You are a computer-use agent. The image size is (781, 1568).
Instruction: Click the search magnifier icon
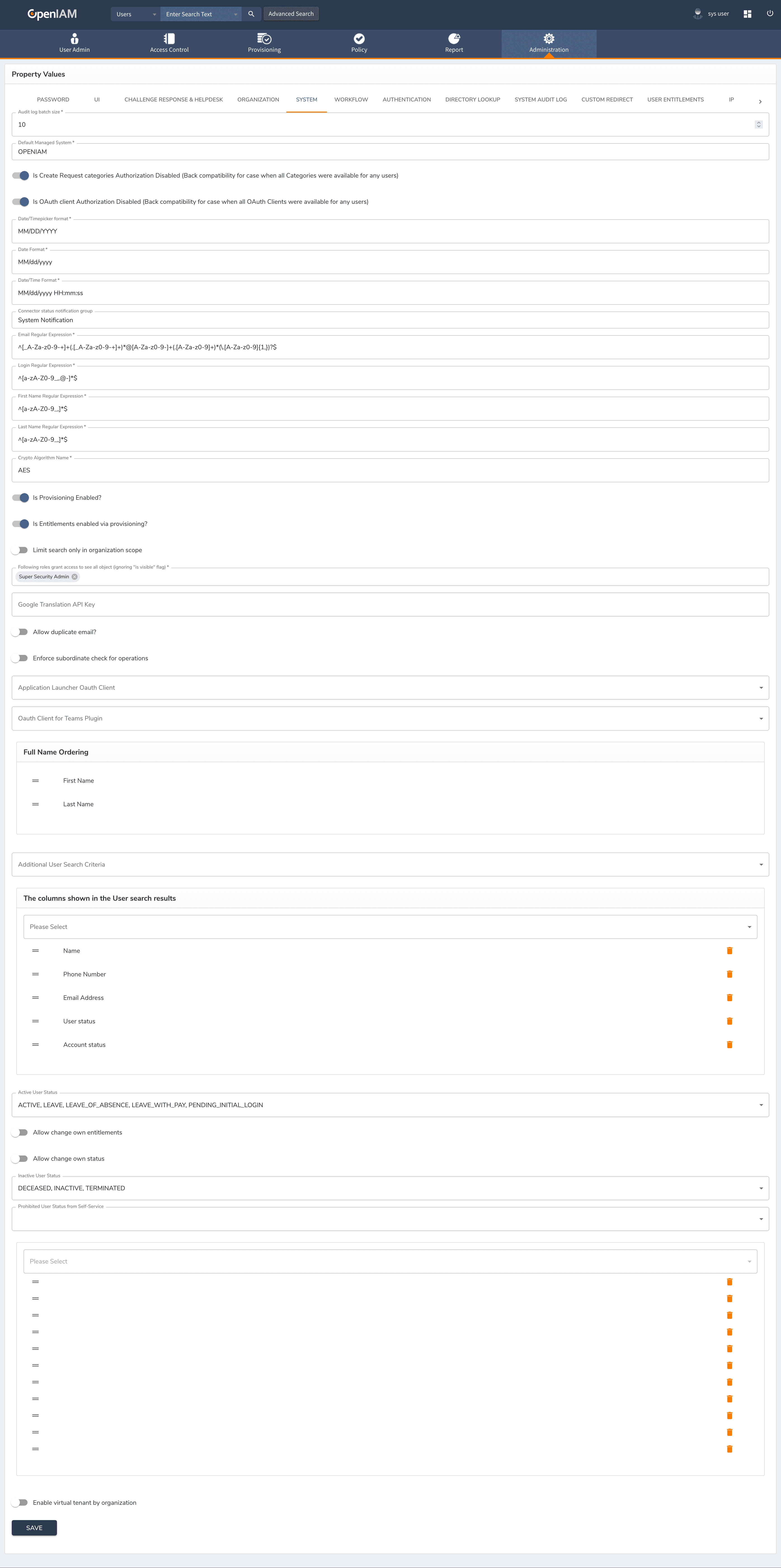click(x=251, y=14)
